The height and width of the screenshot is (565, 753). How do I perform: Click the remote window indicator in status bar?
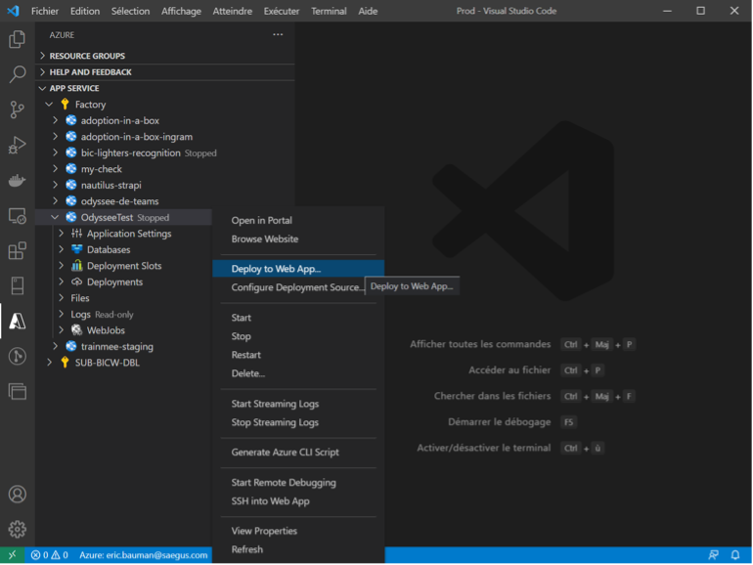point(12,555)
